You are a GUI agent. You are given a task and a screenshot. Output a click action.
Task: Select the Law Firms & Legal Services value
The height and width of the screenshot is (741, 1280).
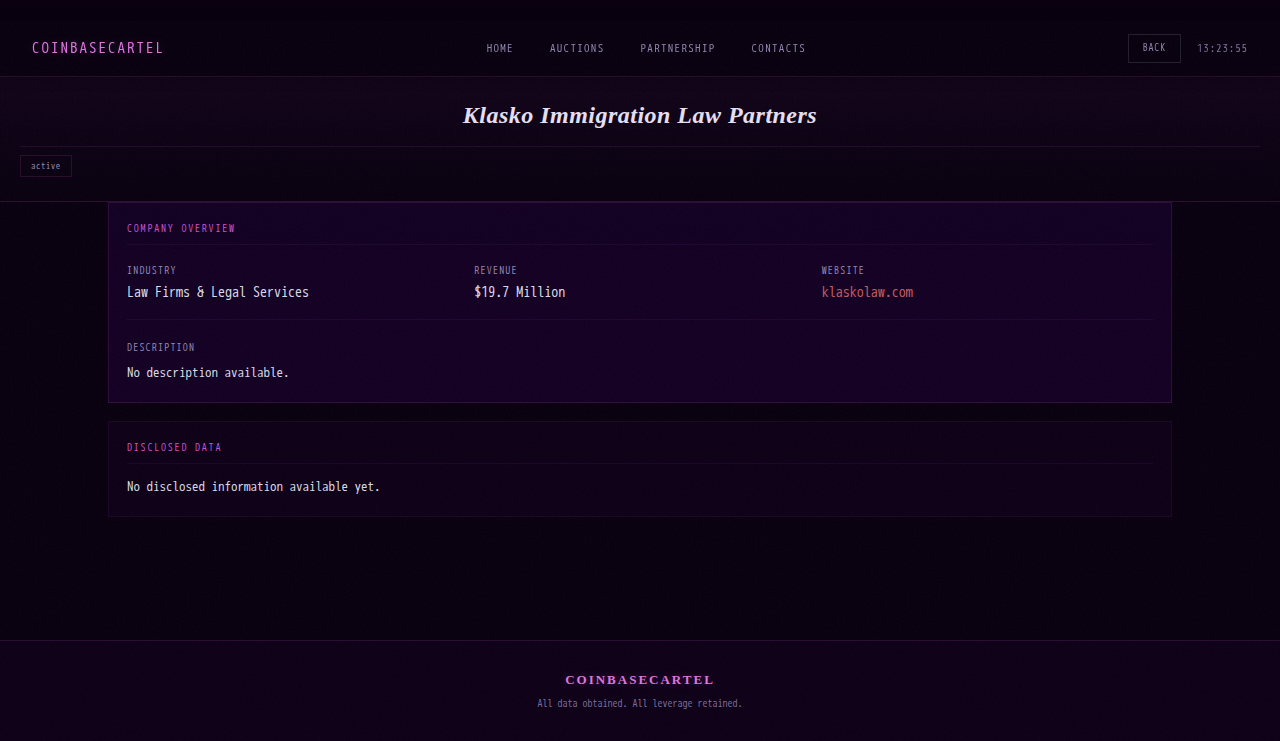tap(218, 292)
